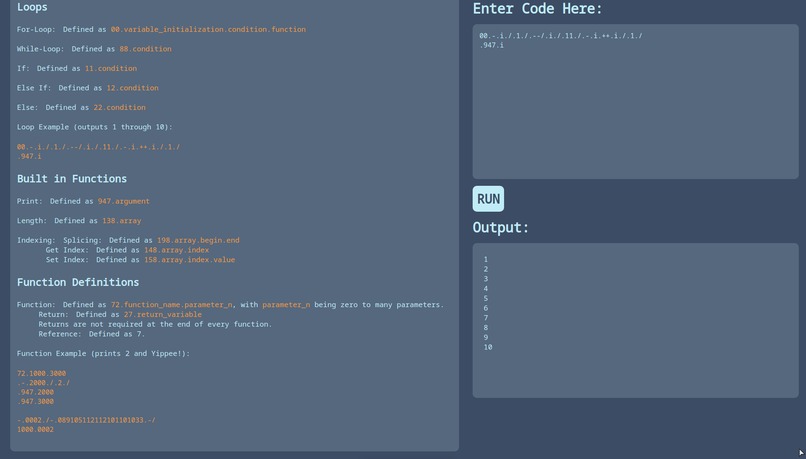Click 'Function Example (prints 2 and Yippee!)' line
806x459 pixels.
tap(103, 354)
